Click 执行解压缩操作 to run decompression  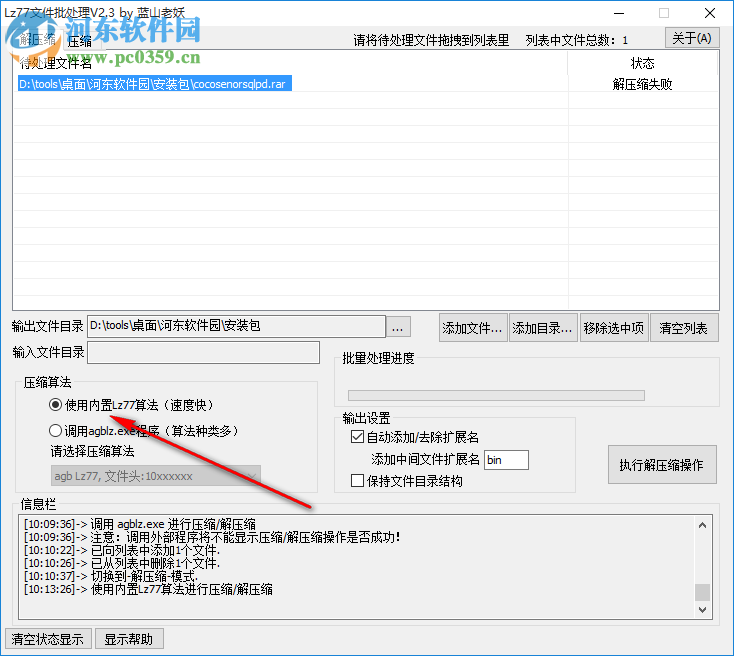coord(661,464)
